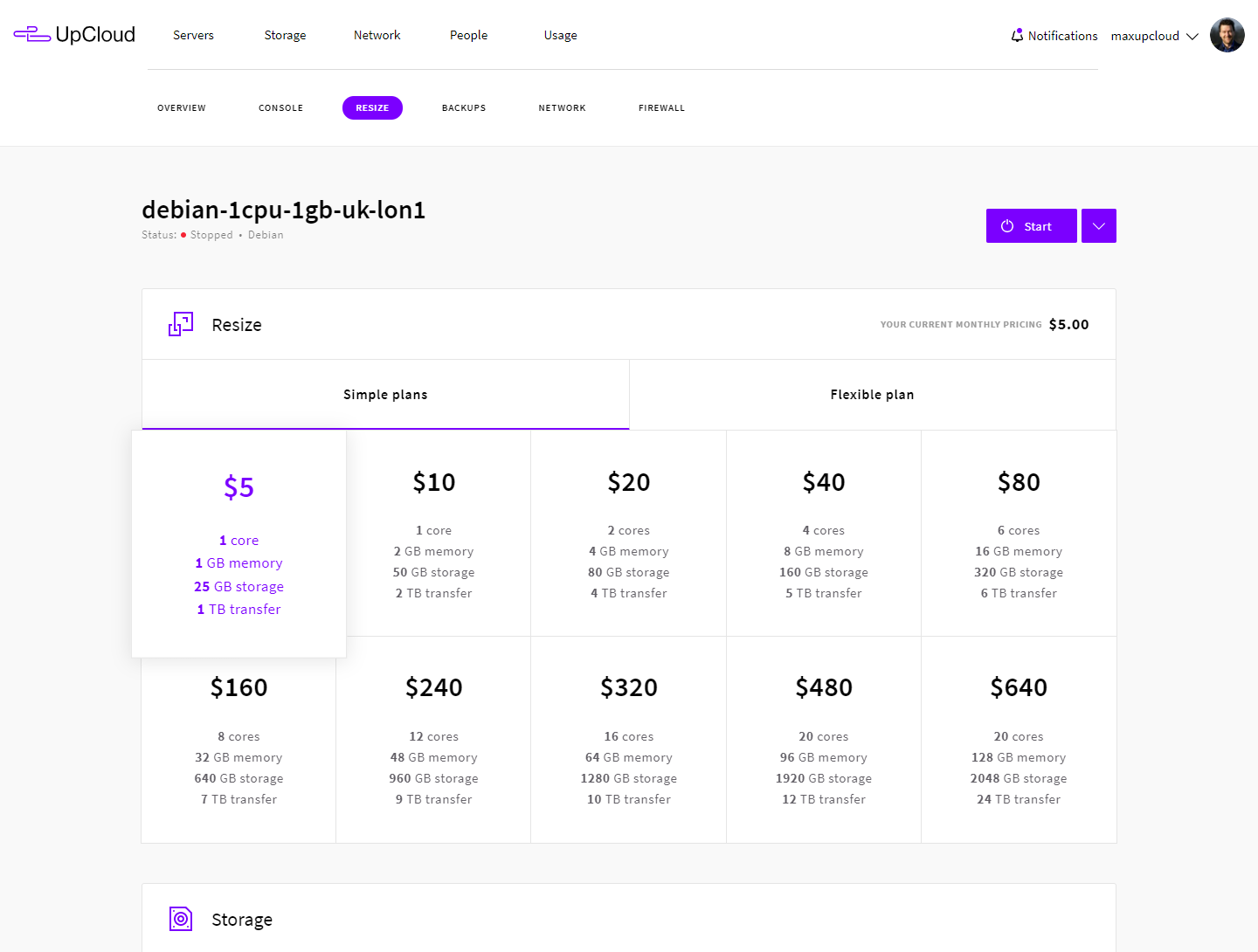Pick the $640 plan option
1258x952 pixels.
point(1019,740)
